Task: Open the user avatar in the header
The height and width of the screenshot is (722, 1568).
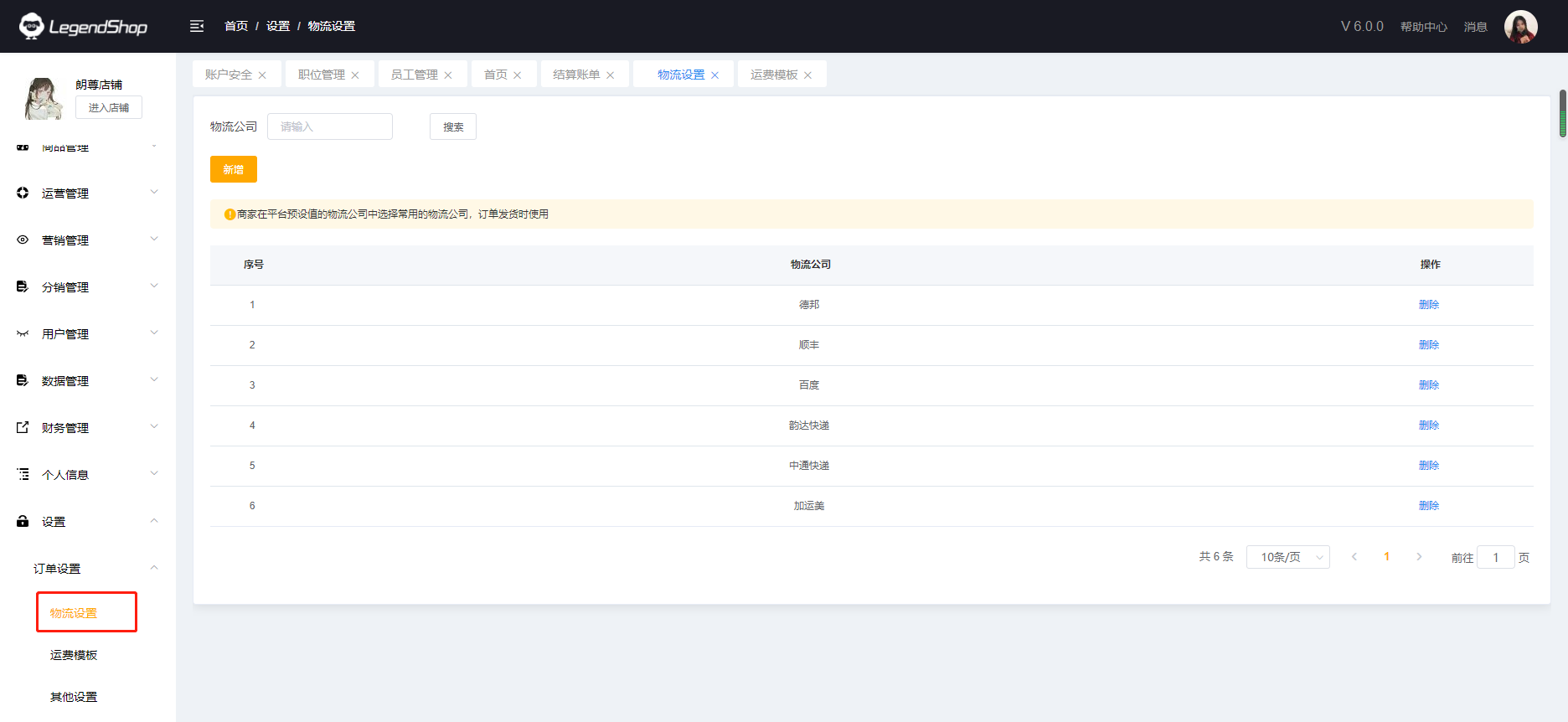Action: pyautogui.click(x=1520, y=27)
